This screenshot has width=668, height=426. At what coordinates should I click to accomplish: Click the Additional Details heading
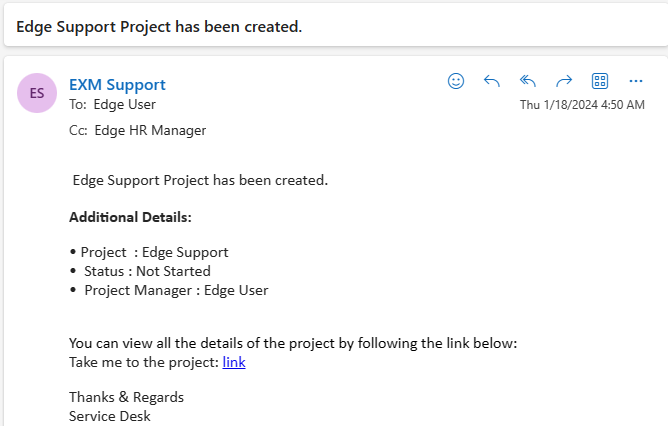[x=130, y=217]
